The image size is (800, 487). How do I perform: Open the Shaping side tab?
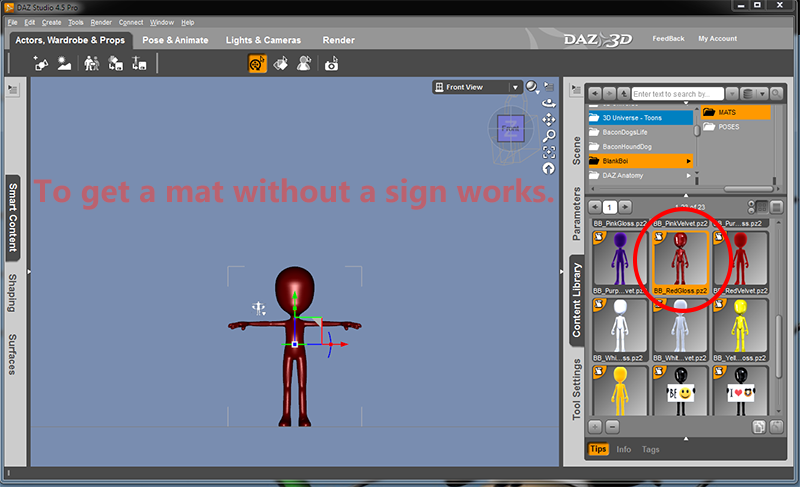point(12,293)
